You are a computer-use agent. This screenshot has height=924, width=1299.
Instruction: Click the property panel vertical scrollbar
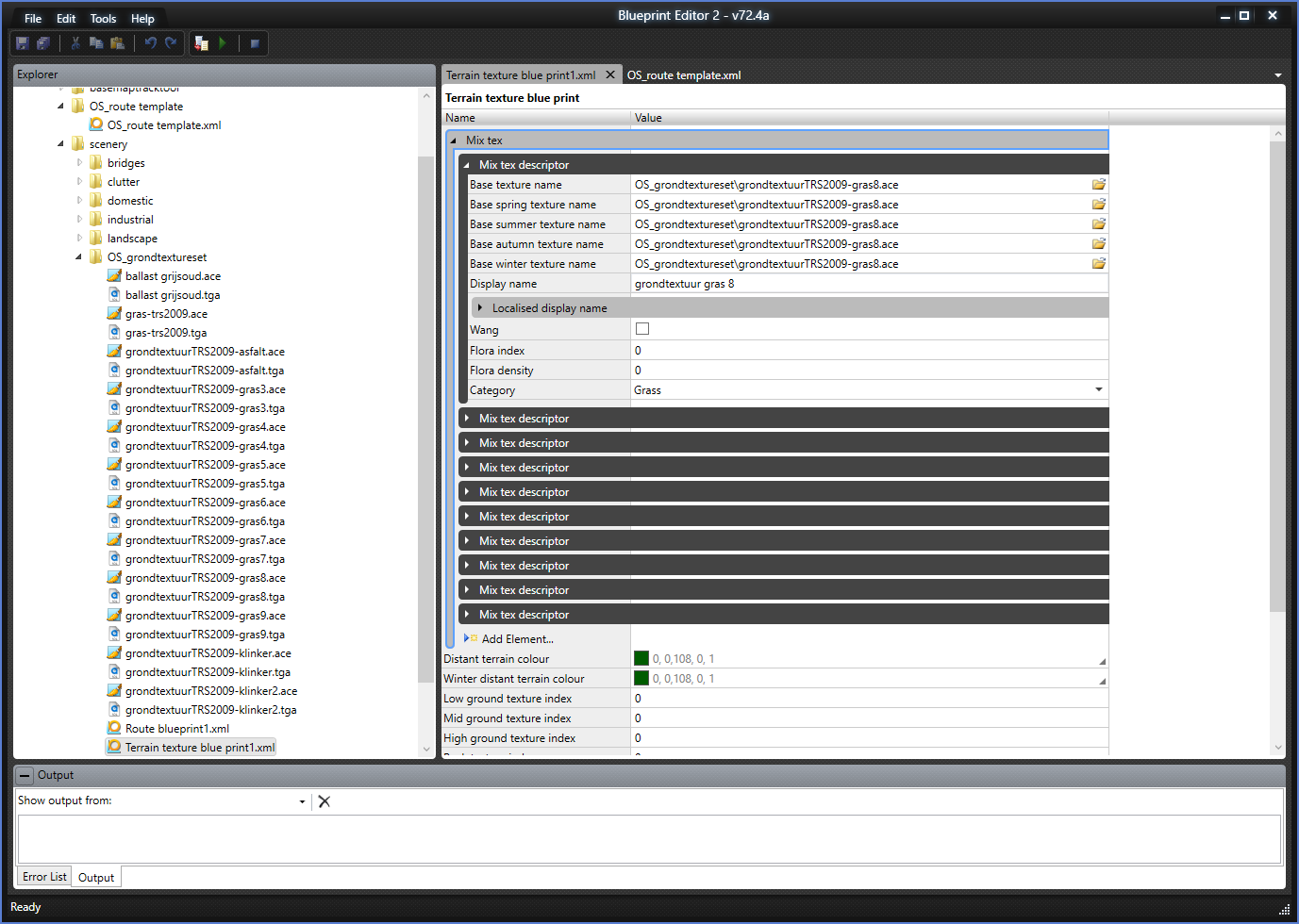pyautogui.click(x=1278, y=377)
